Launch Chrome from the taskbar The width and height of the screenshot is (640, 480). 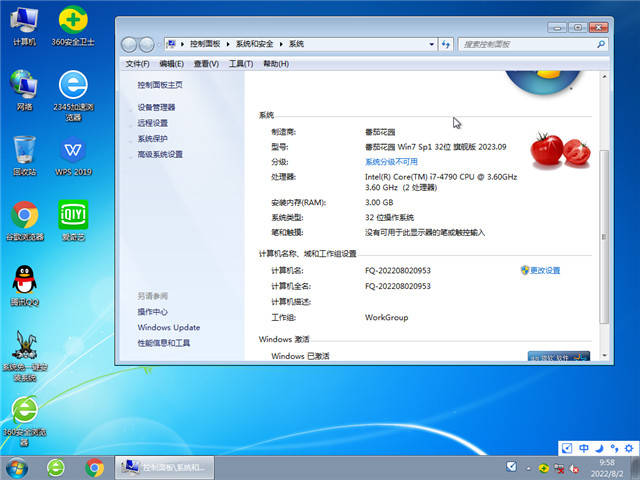click(94, 468)
